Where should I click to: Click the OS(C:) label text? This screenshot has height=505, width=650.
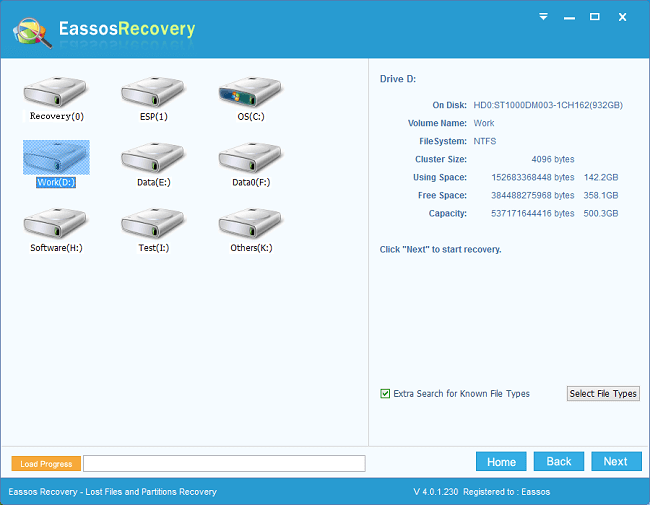click(251, 117)
